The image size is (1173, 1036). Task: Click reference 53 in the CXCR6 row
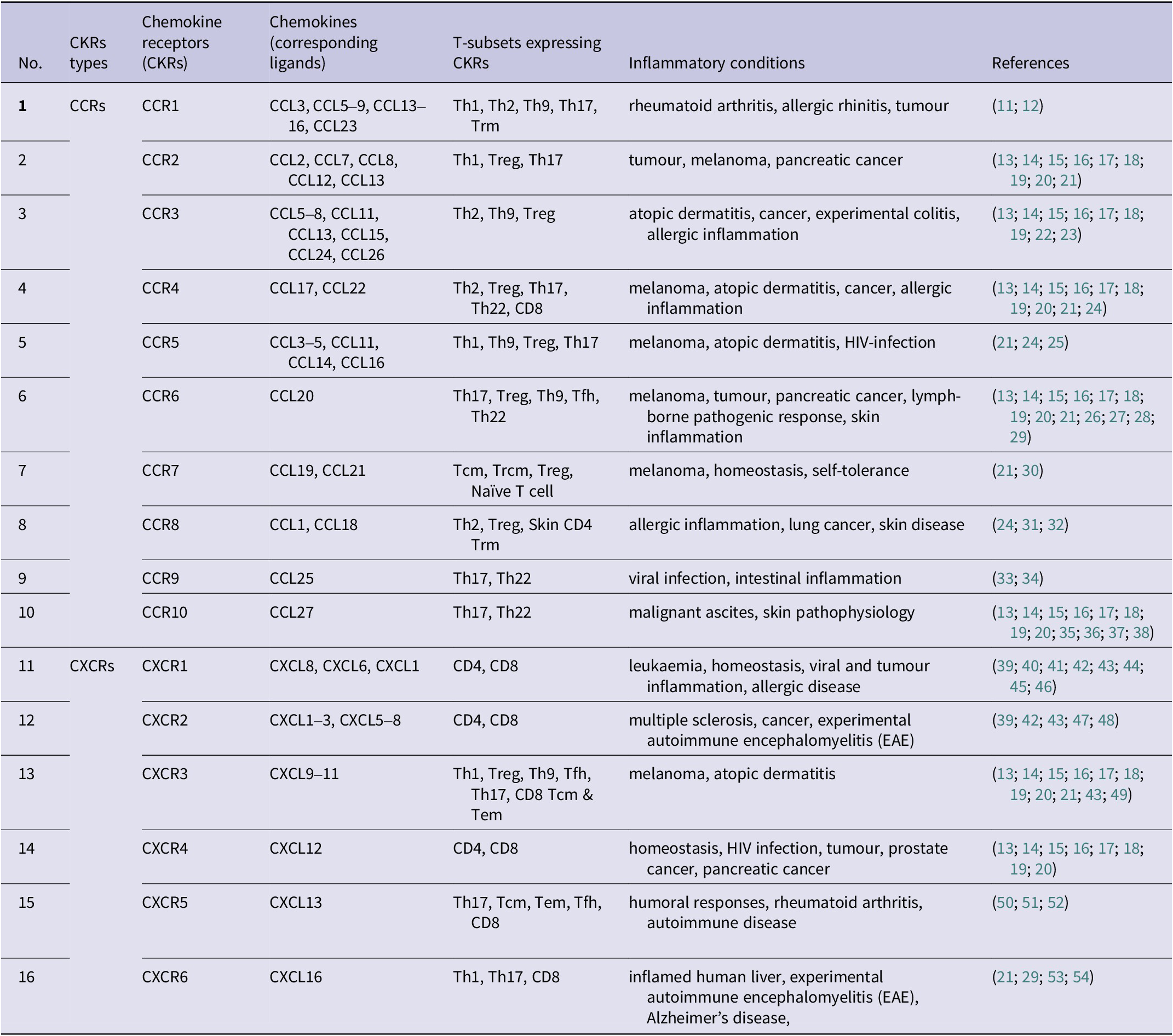pos(1055,977)
